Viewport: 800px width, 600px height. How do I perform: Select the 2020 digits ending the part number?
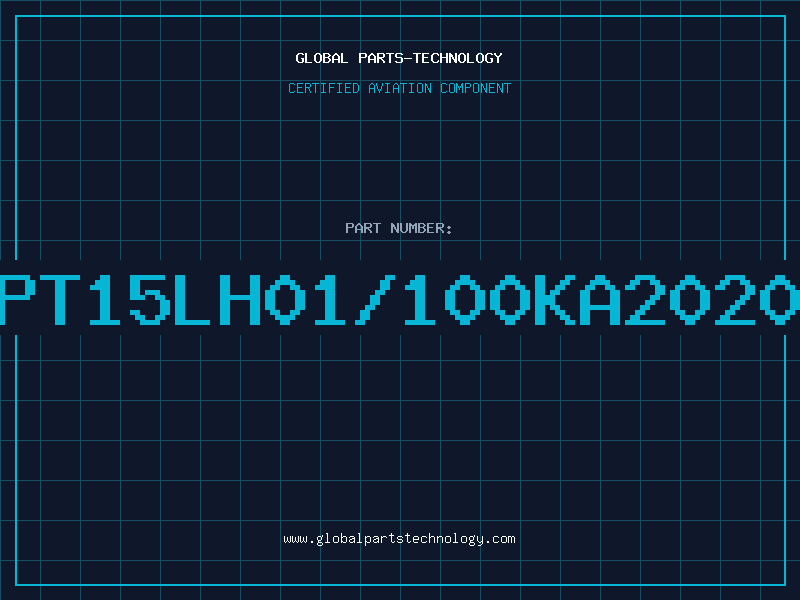tap(712, 300)
